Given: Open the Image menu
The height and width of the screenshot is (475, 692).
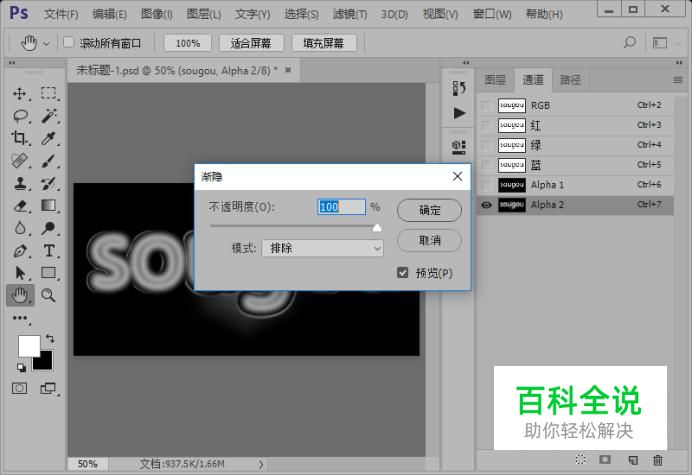Looking at the screenshot, I should [157, 14].
